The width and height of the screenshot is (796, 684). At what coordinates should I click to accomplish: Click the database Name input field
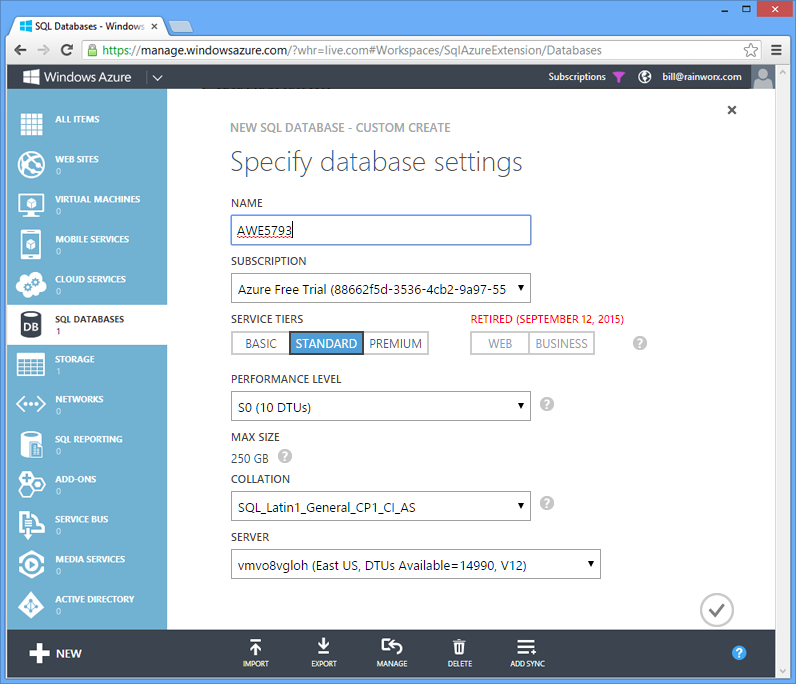click(381, 231)
